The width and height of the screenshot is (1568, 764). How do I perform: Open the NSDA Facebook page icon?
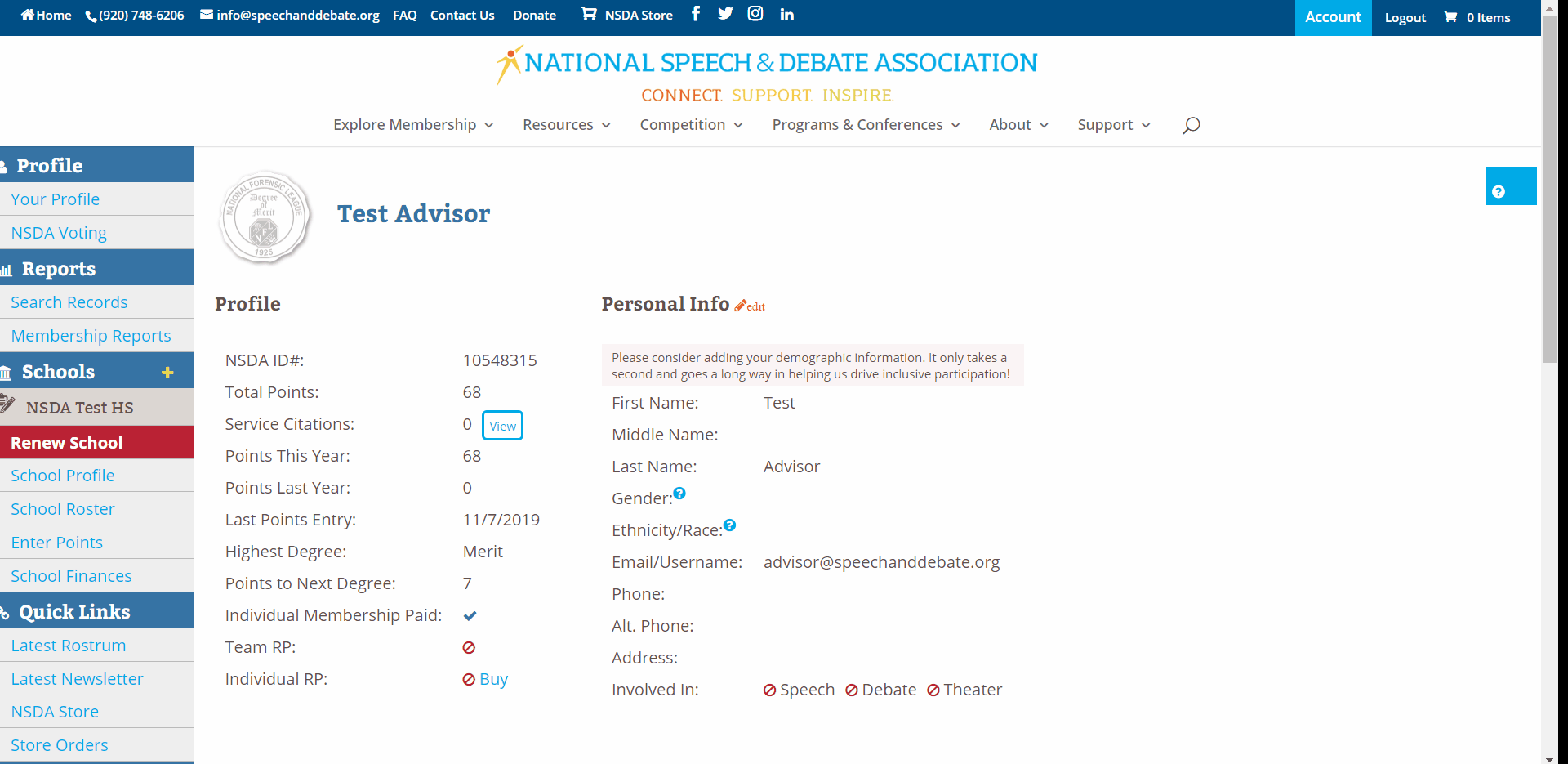(x=696, y=14)
